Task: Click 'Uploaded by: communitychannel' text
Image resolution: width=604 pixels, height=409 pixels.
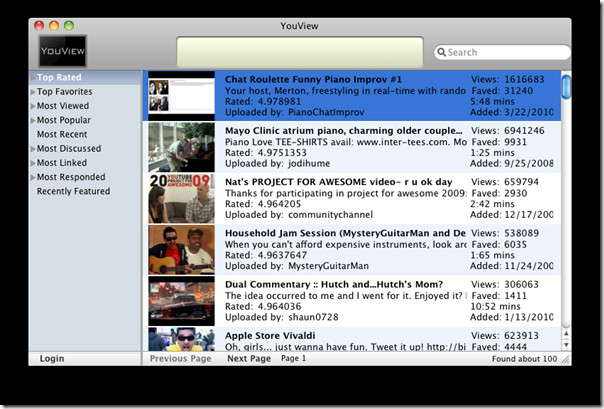Action: [299, 215]
